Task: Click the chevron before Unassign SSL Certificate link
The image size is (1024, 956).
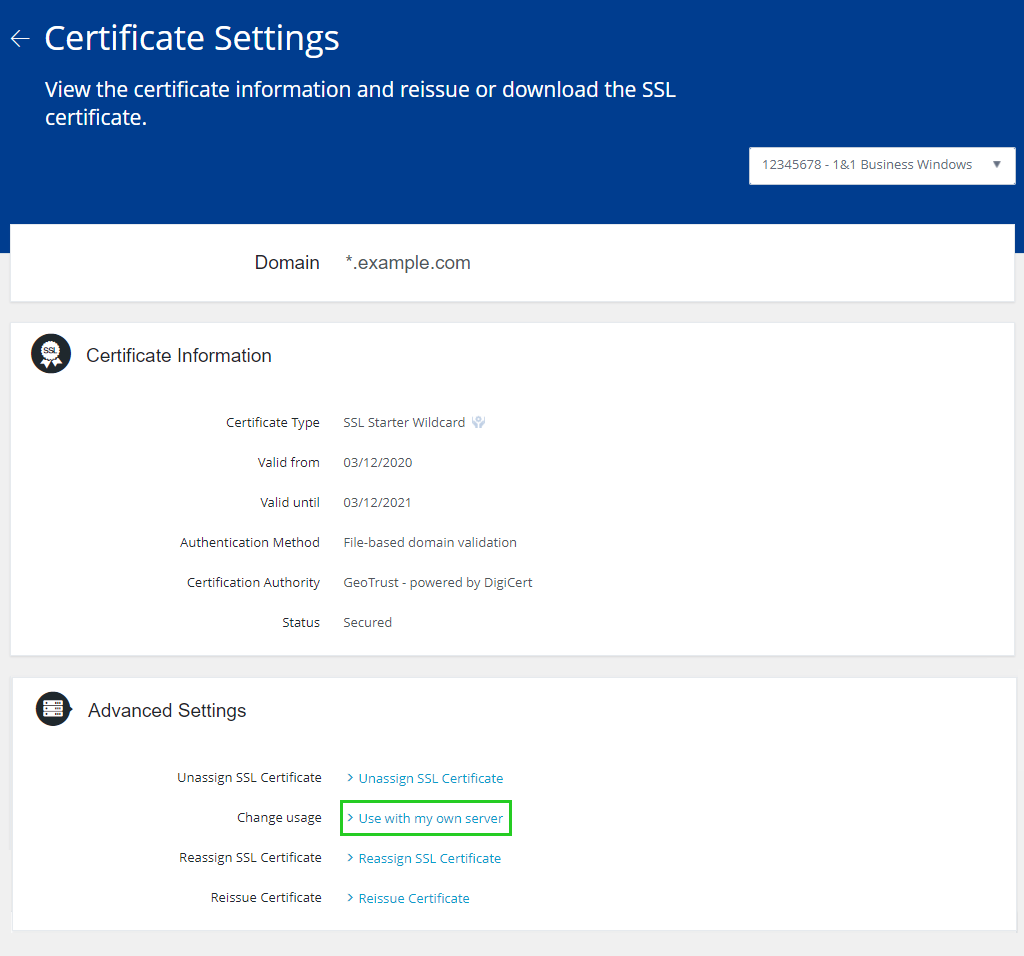Action: [350, 778]
